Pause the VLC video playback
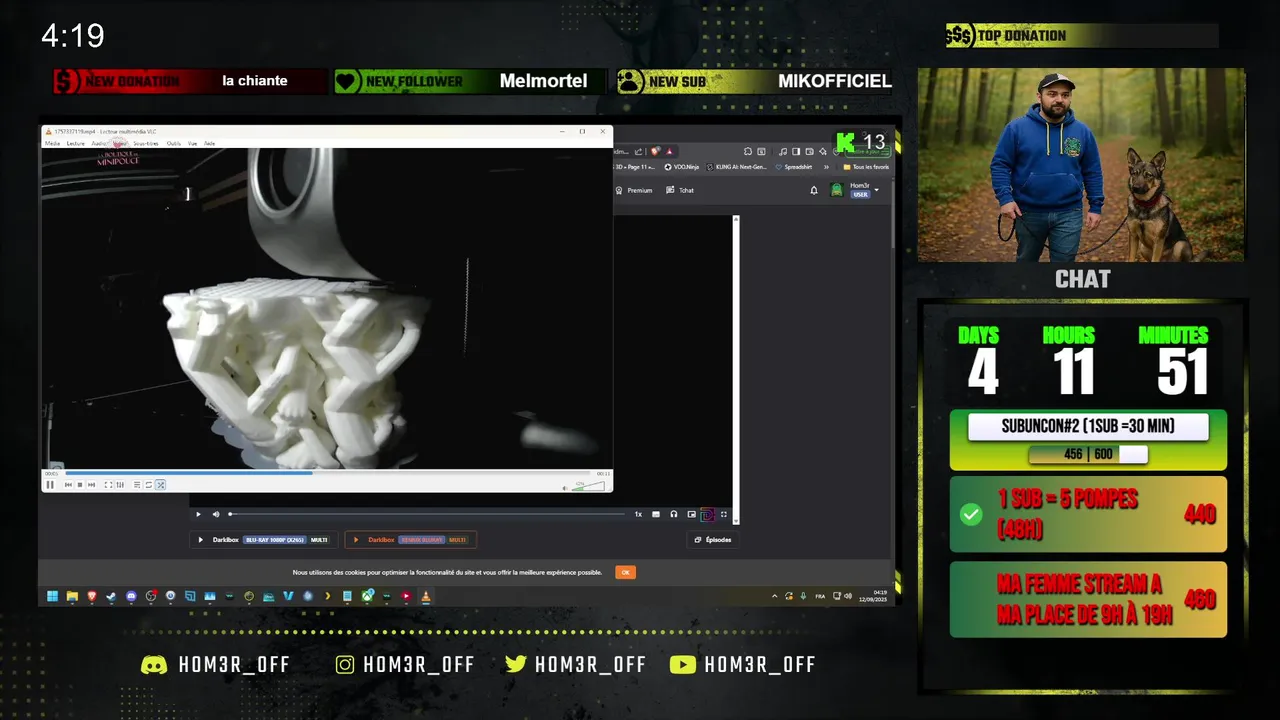This screenshot has width=1280, height=720. click(x=50, y=485)
